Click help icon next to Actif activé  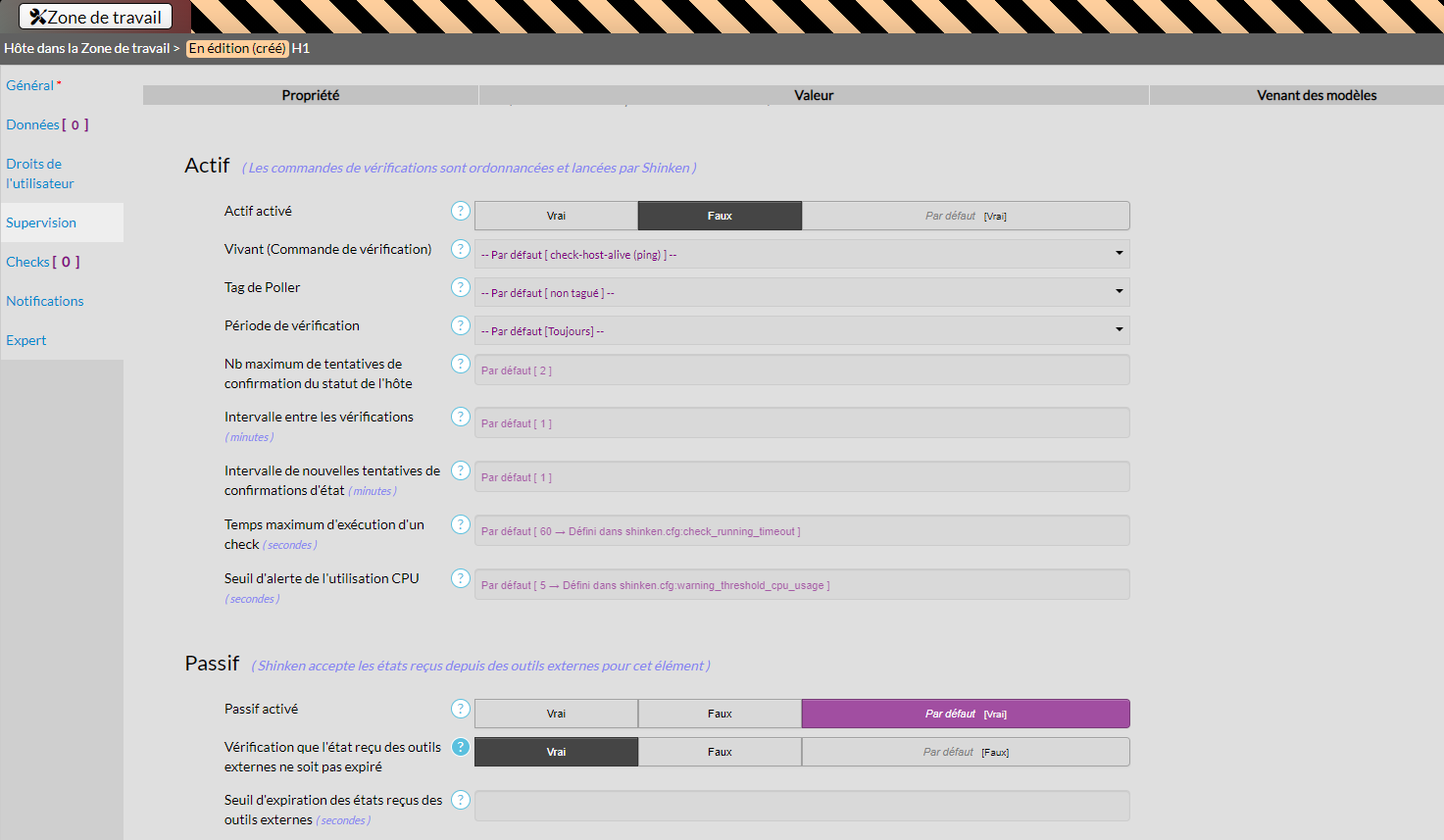(x=460, y=211)
